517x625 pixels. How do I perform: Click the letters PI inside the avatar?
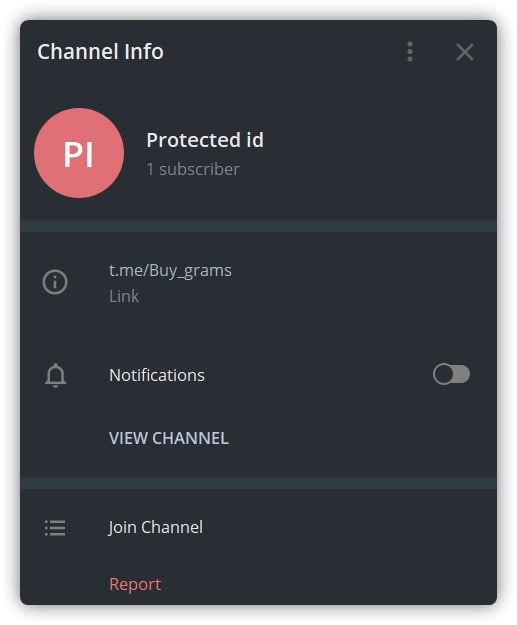click(x=79, y=154)
